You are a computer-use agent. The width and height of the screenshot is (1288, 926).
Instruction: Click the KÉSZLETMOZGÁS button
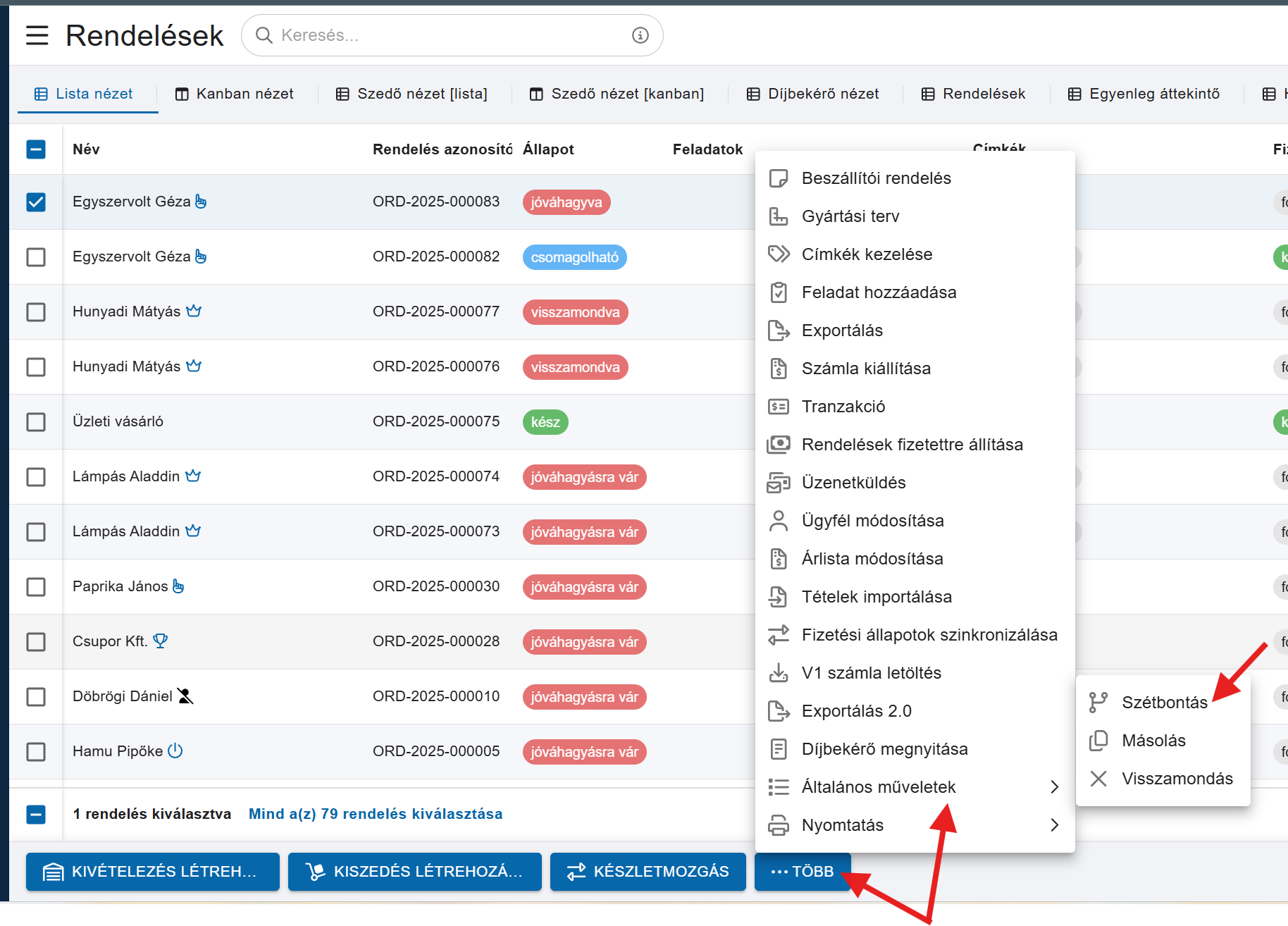(648, 872)
